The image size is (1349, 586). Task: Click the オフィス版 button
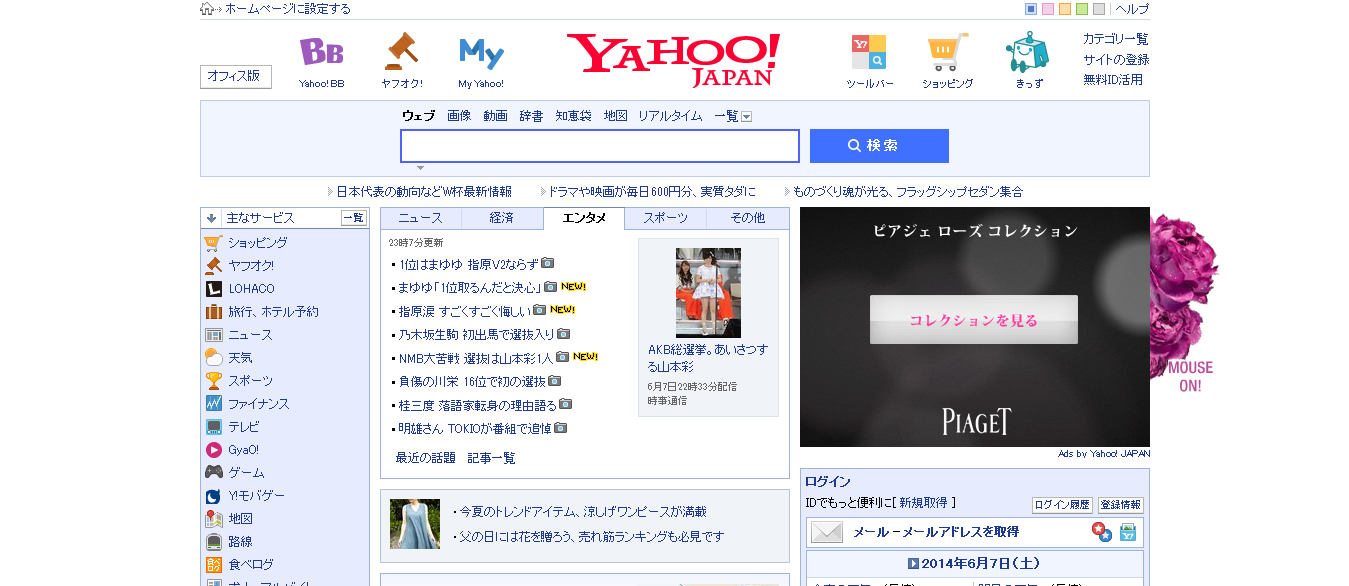pyautogui.click(x=236, y=76)
